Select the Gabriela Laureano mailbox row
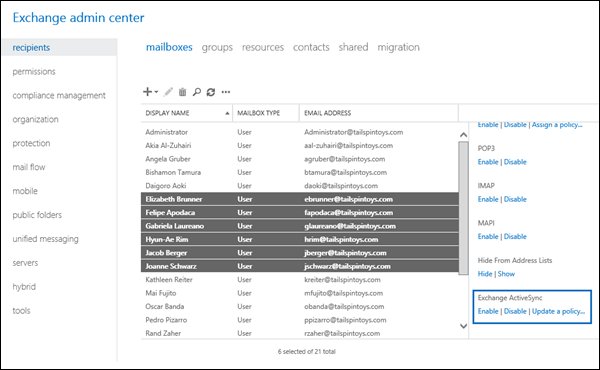 [x=300, y=226]
